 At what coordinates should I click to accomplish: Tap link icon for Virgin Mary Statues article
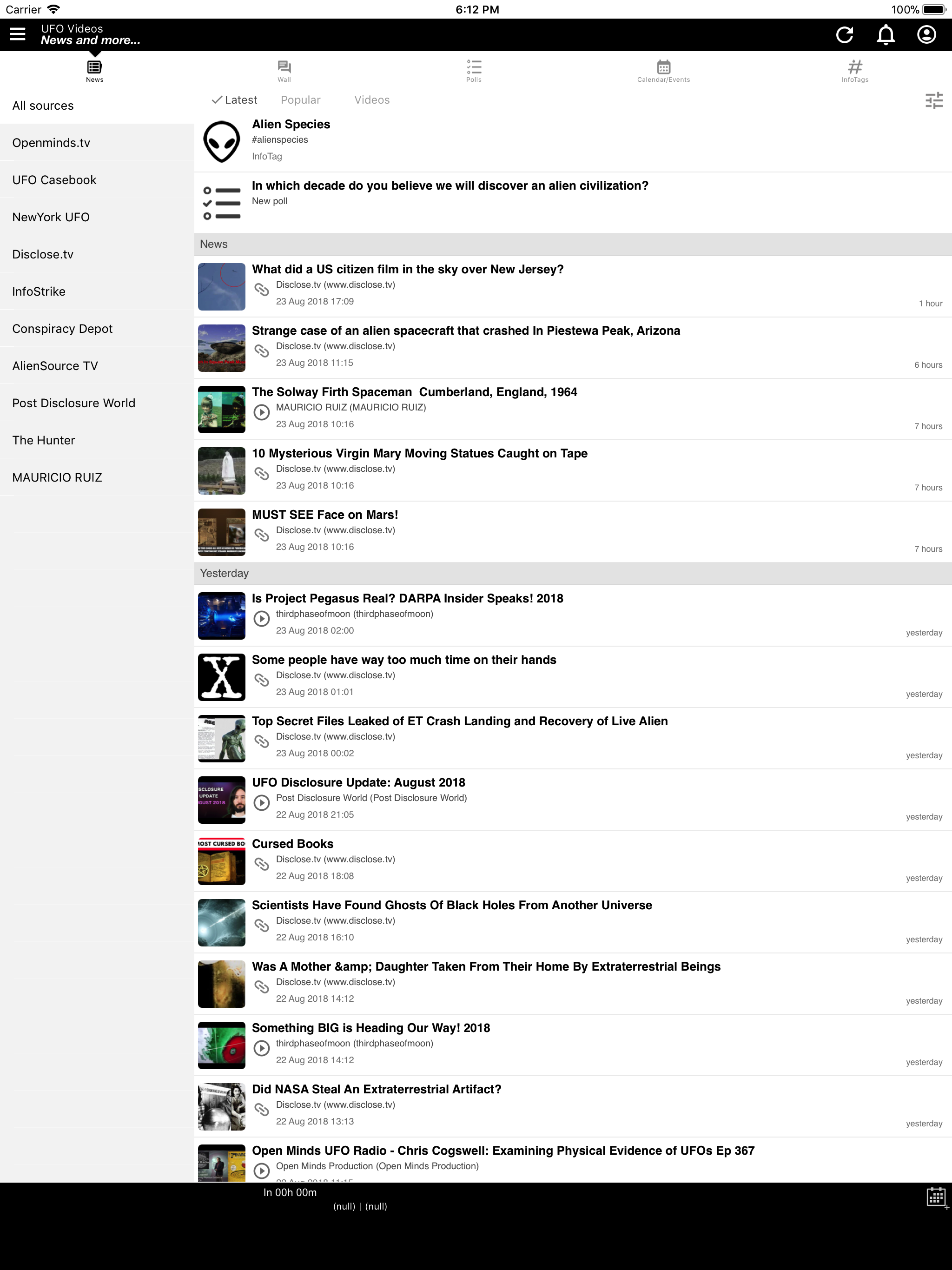click(x=262, y=474)
